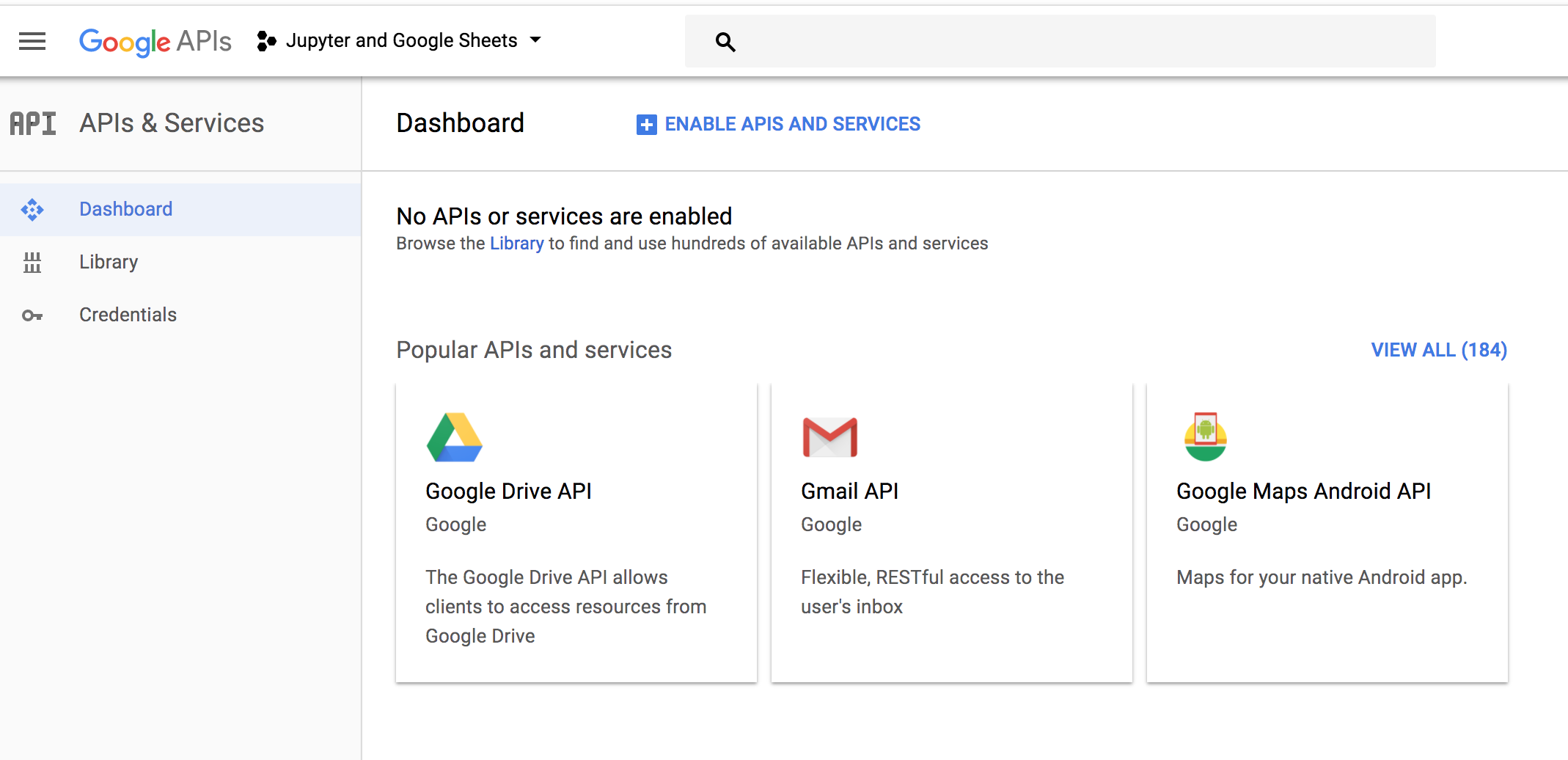Click 'Google' publisher under Maps Android API
The image size is (1568, 760).
point(1206,525)
